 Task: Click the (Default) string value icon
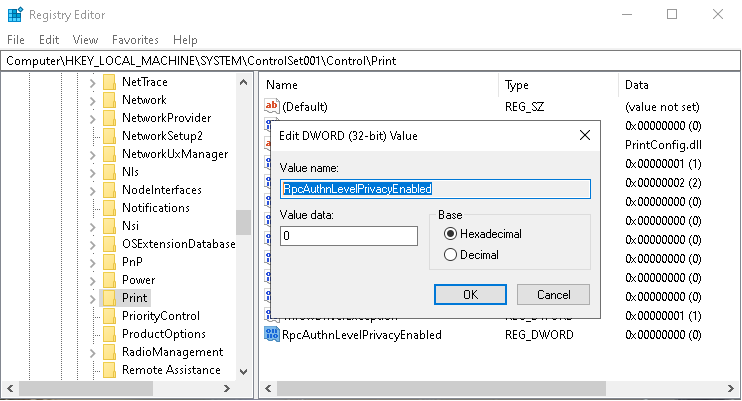click(272, 106)
